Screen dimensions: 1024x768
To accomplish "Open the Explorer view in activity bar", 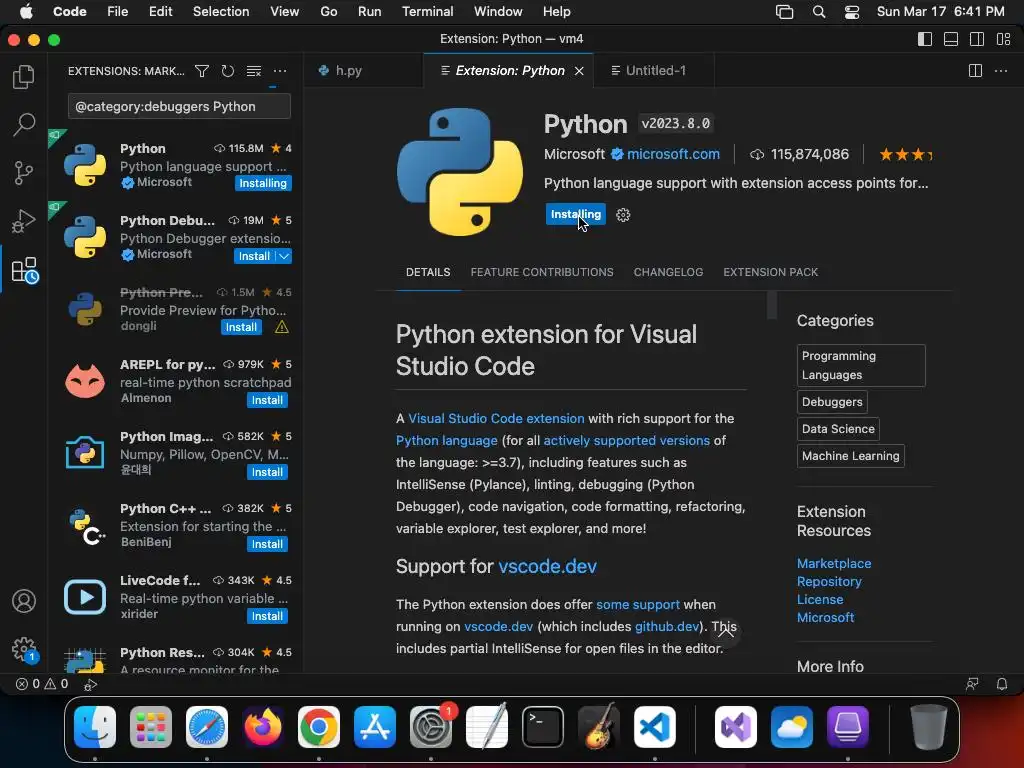I will click(24, 77).
